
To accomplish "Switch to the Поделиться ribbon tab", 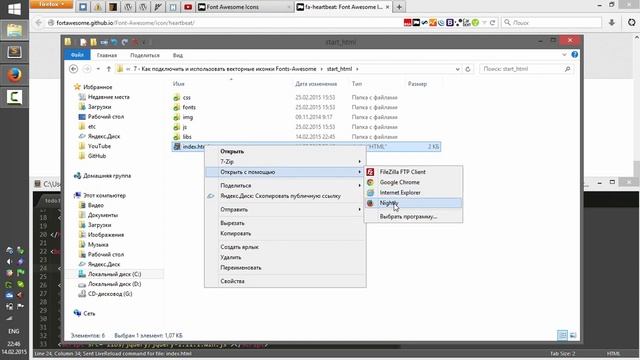I will point(145,55).
